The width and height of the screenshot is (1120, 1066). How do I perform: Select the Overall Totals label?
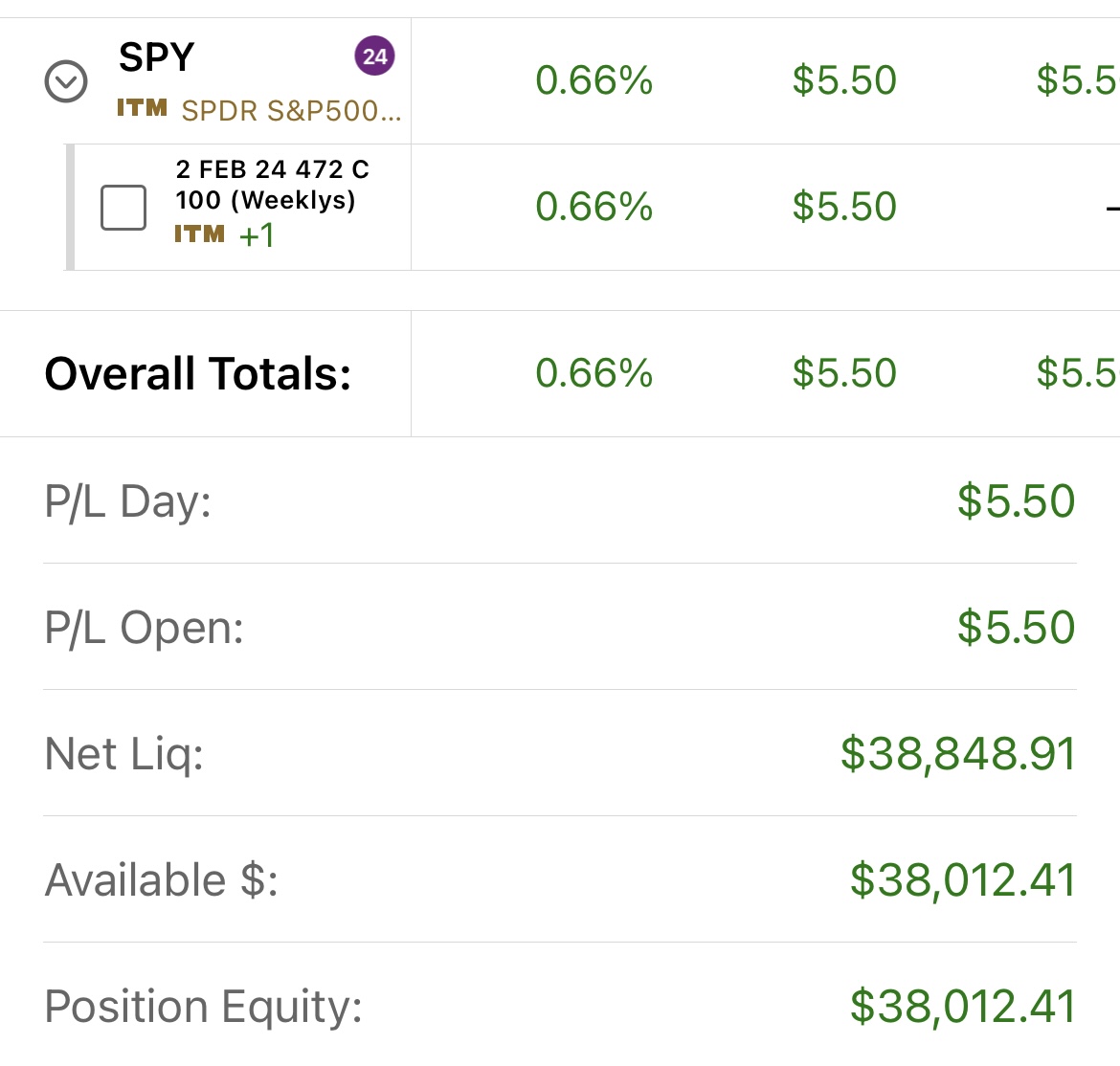pyautogui.click(x=198, y=373)
